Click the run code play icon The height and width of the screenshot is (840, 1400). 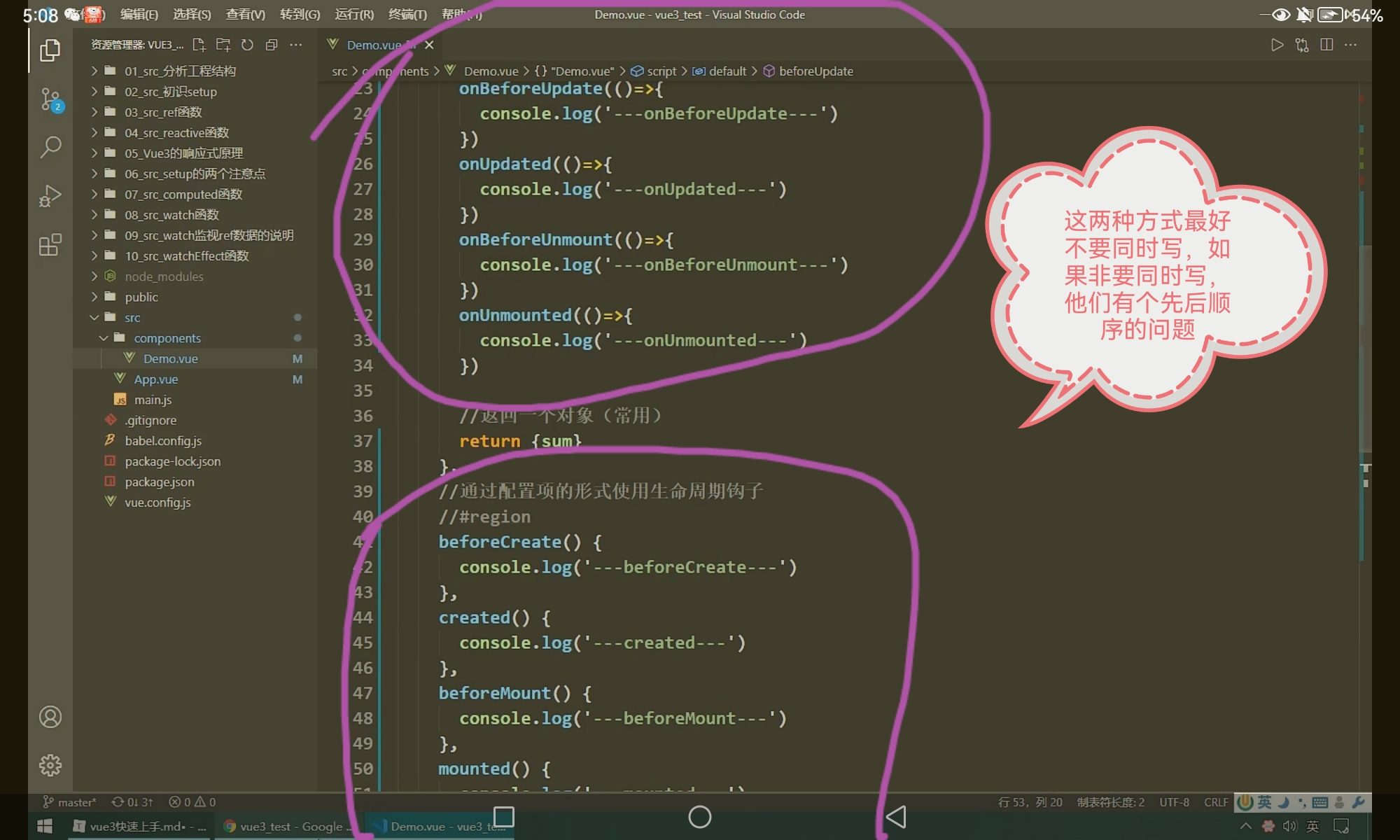click(1277, 45)
